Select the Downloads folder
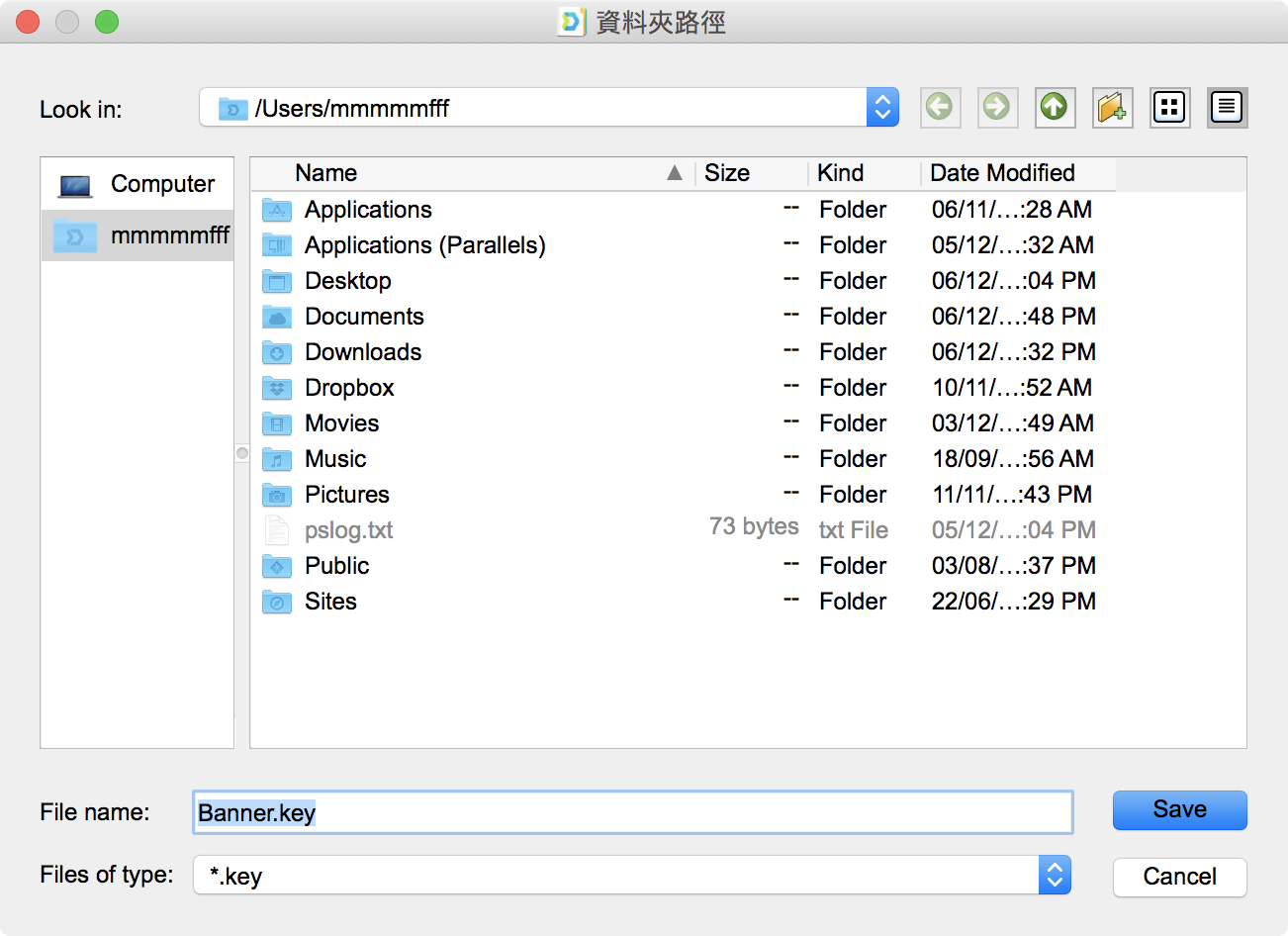This screenshot has height=936, width=1288. pyautogui.click(x=362, y=352)
